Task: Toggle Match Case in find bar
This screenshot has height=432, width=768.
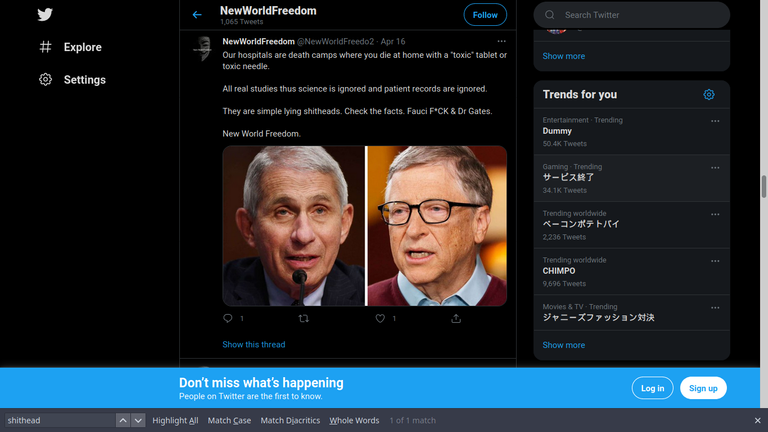Action: [x=229, y=420]
